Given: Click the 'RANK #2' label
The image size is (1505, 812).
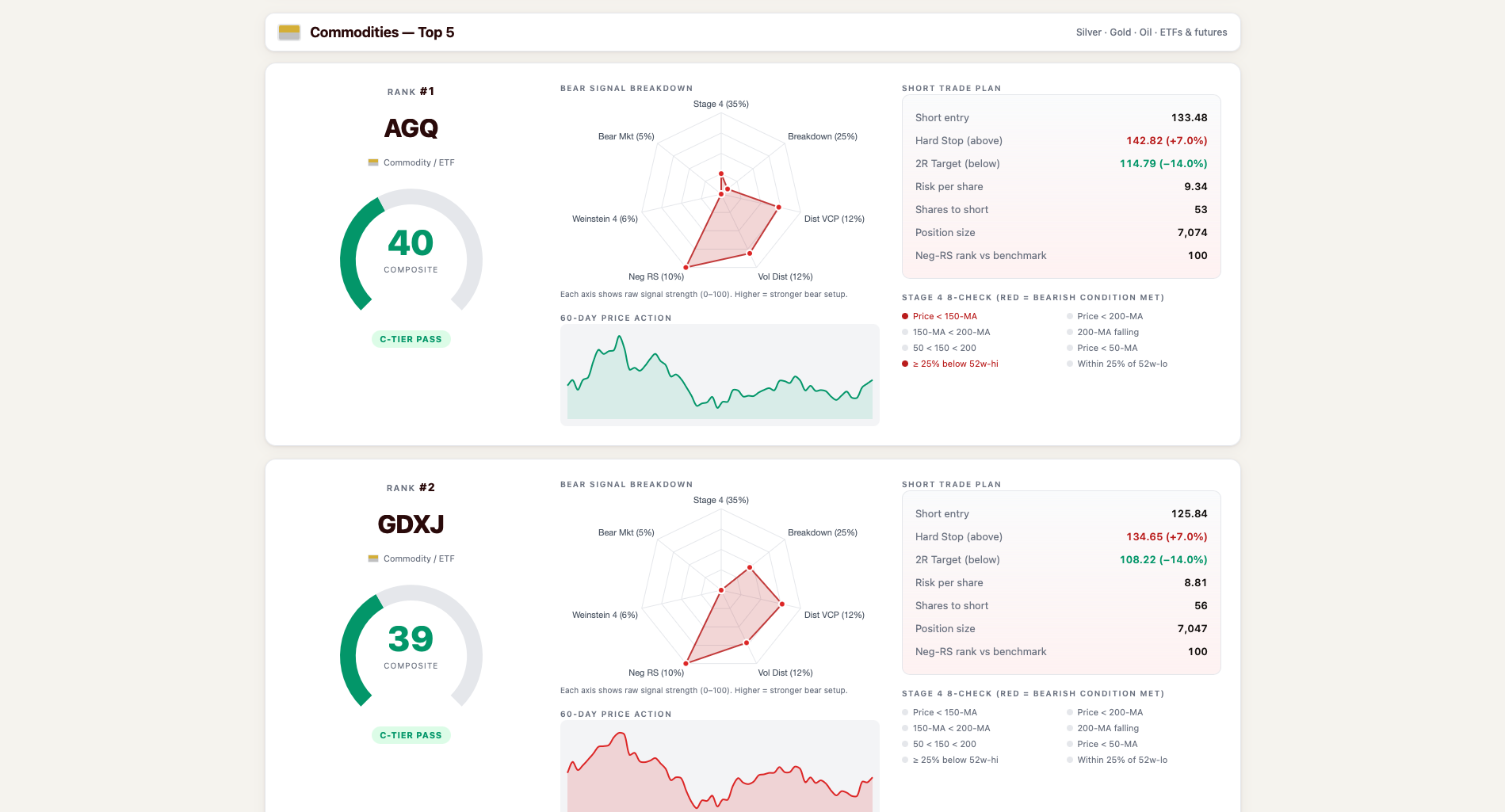Looking at the screenshot, I should coord(411,488).
